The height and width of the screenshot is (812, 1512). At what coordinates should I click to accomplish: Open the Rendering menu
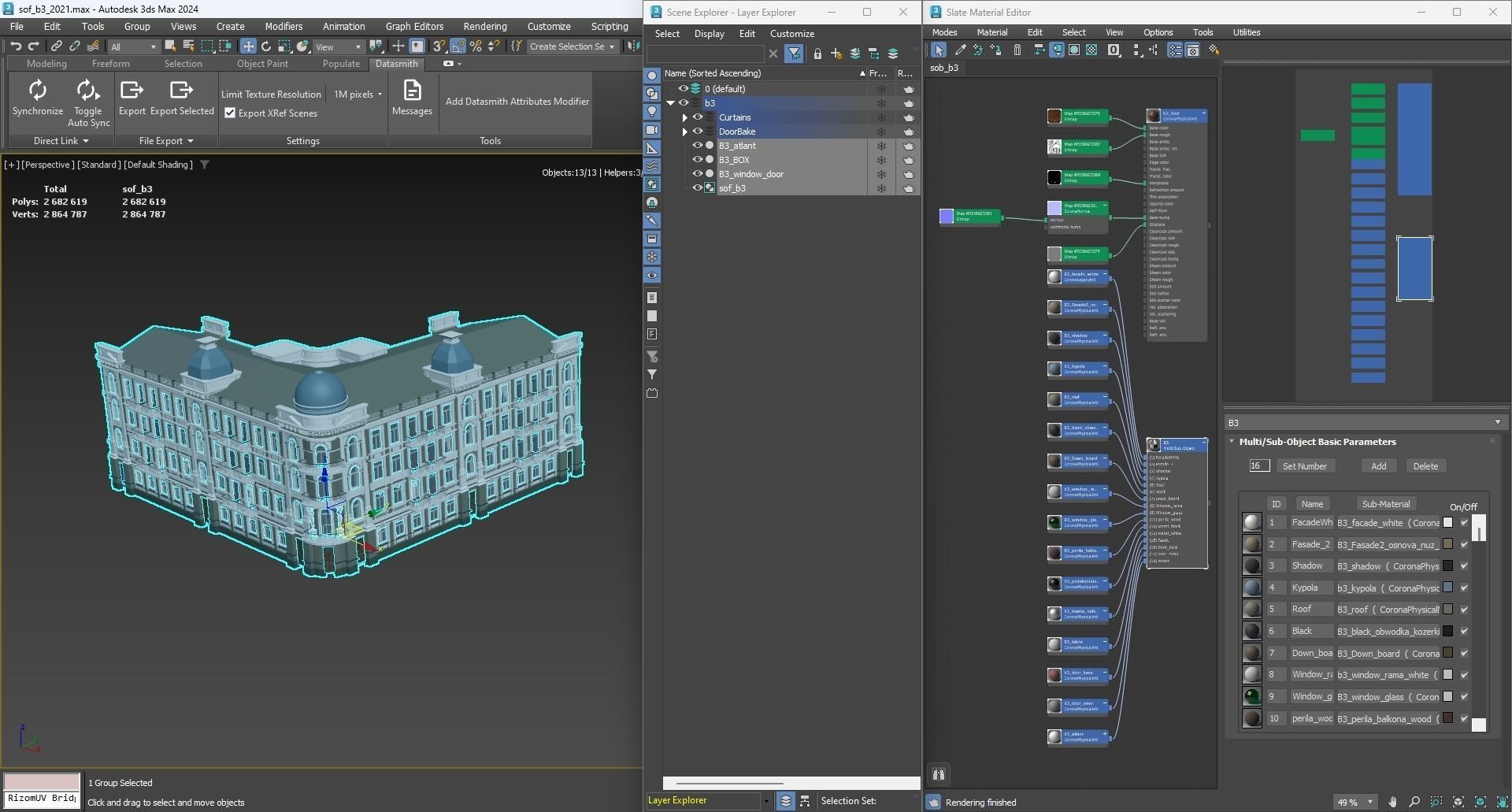pyautogui.click(x=485, y=26)
